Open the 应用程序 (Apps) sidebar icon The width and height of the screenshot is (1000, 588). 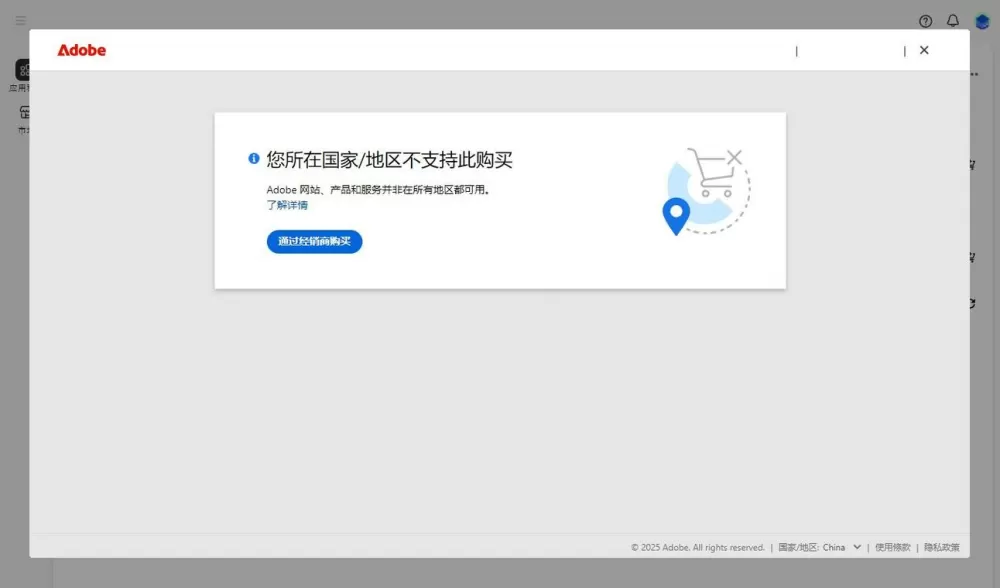tap(23, 70)
